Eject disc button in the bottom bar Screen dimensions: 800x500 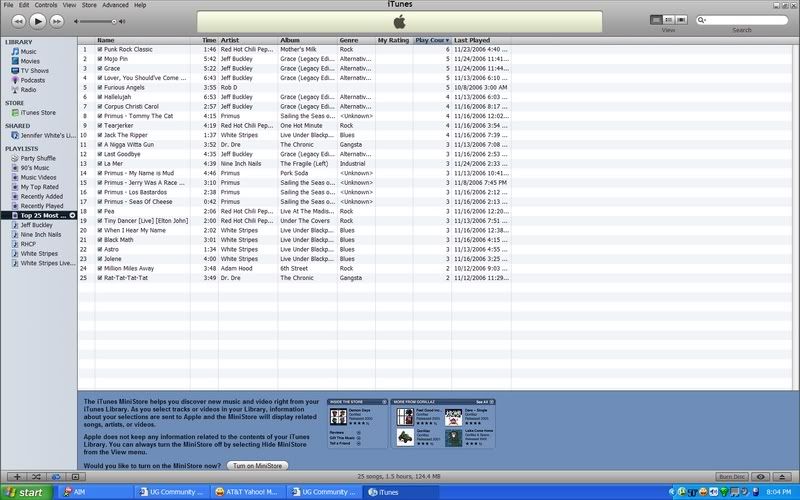(782, 477)
